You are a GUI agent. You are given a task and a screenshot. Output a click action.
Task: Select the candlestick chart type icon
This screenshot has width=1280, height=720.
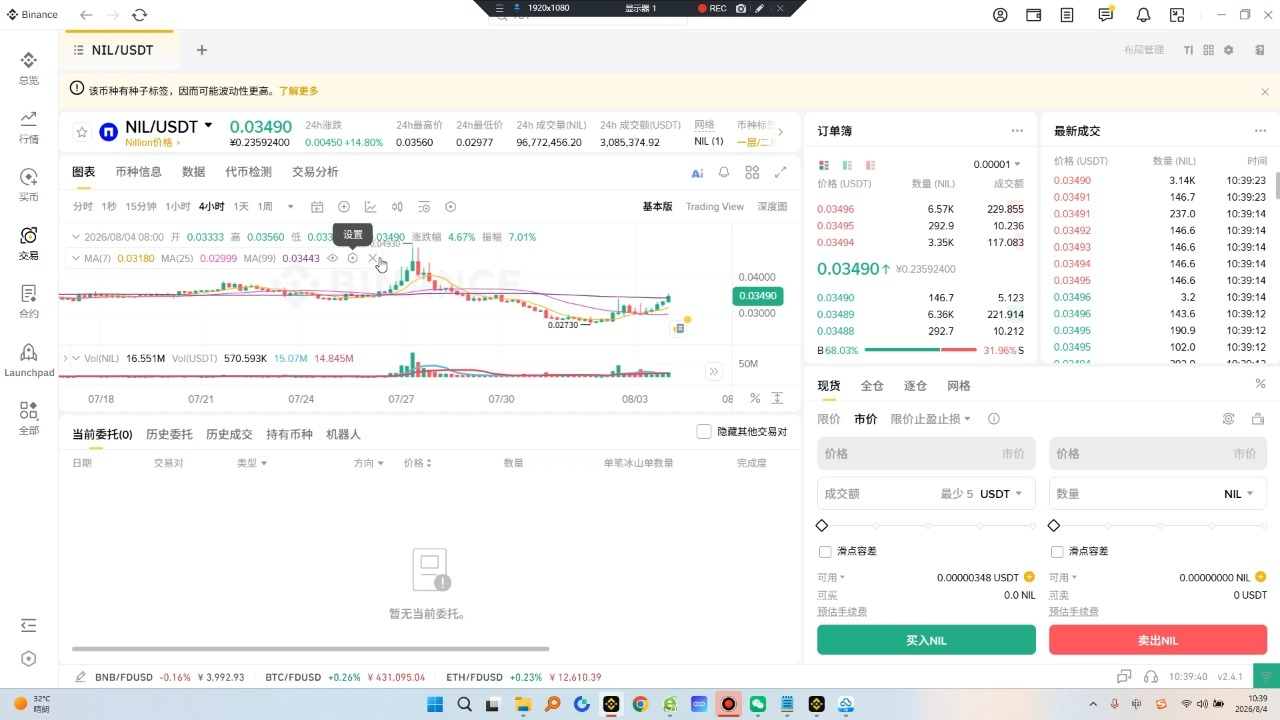[397, 207]
